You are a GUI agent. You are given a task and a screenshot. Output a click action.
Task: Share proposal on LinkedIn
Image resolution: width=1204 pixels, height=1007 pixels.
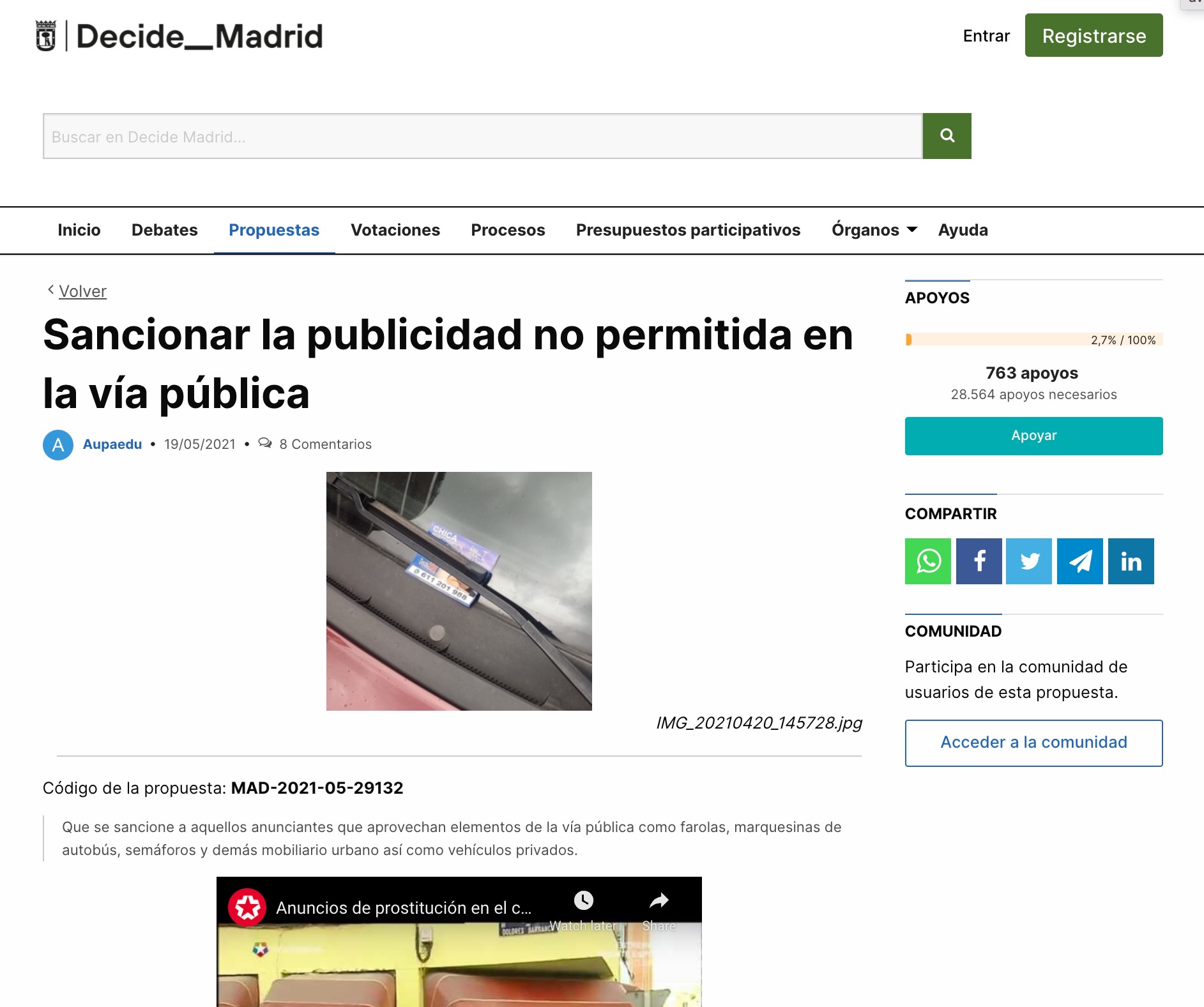pos(1131,561)
